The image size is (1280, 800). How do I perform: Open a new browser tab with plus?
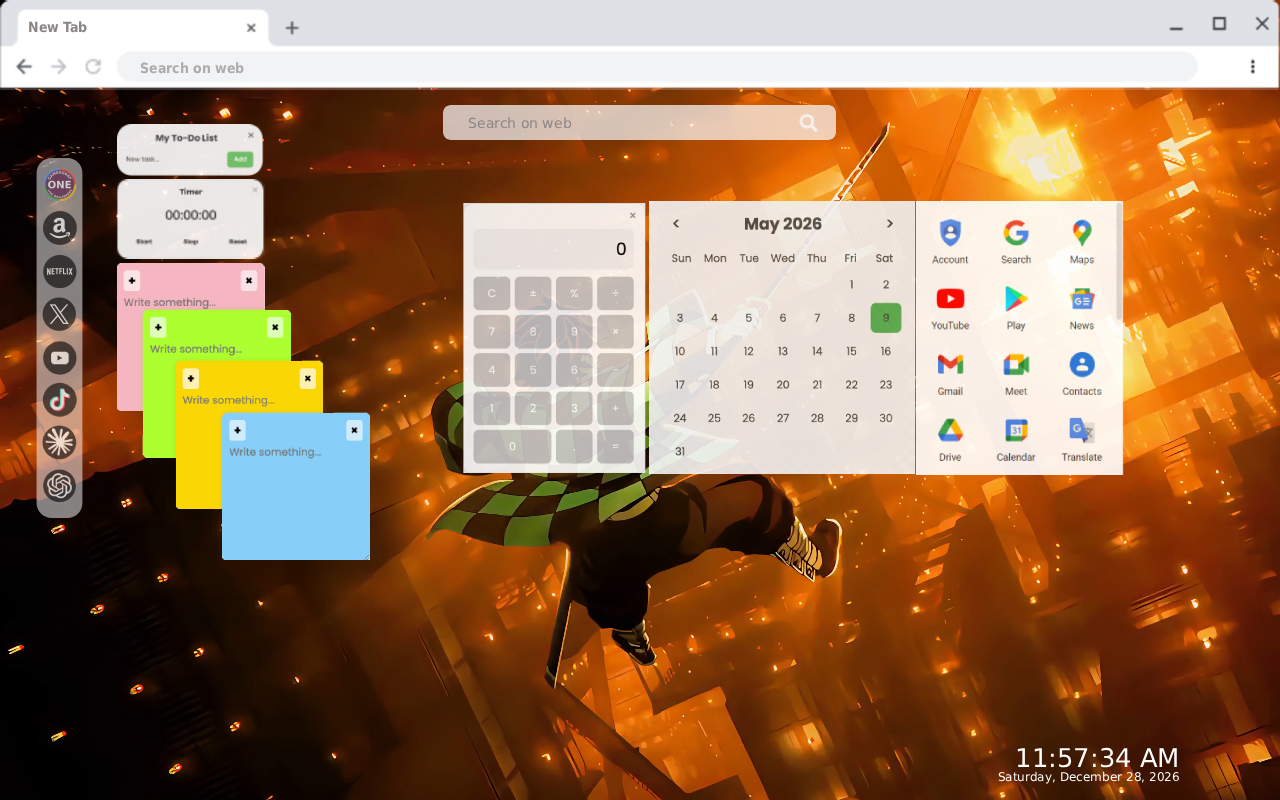[x=292, y=28]
